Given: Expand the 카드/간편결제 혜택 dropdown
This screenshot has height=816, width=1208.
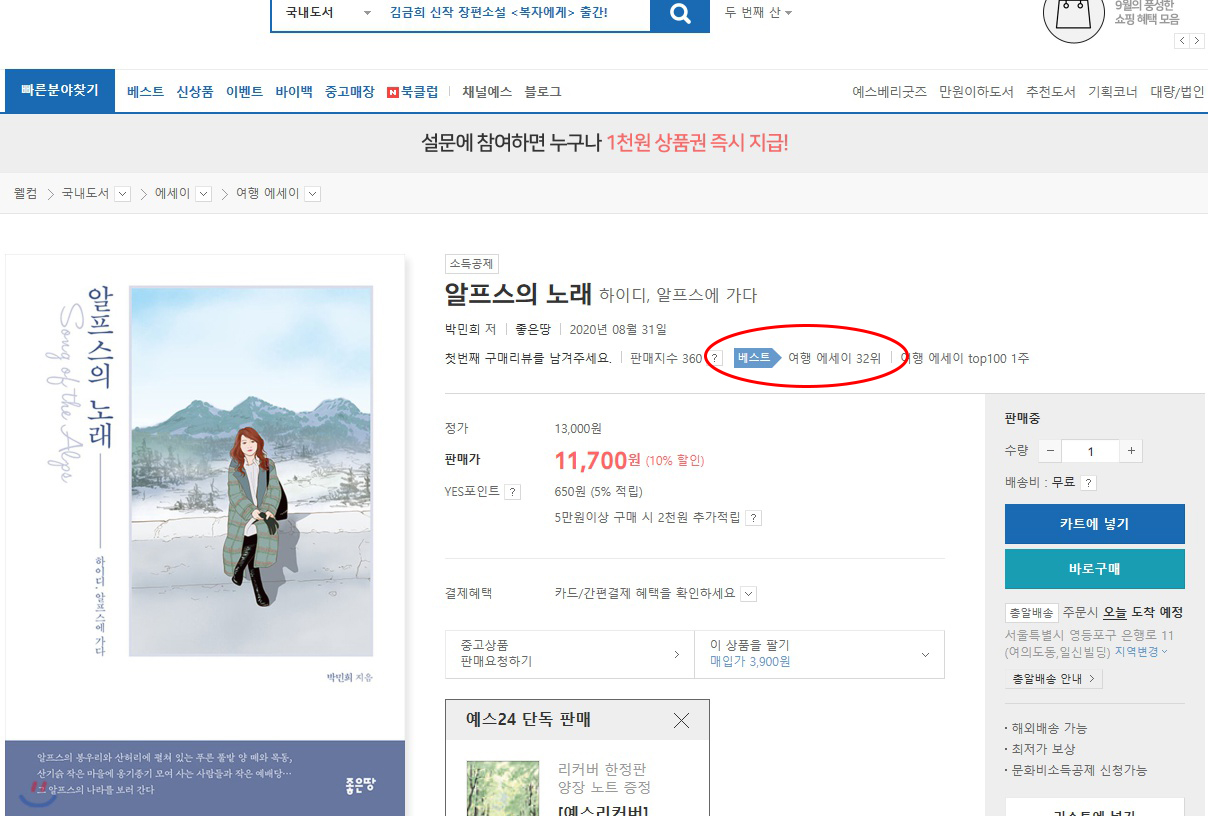Looking at the screenshot, I should point(749,594).
